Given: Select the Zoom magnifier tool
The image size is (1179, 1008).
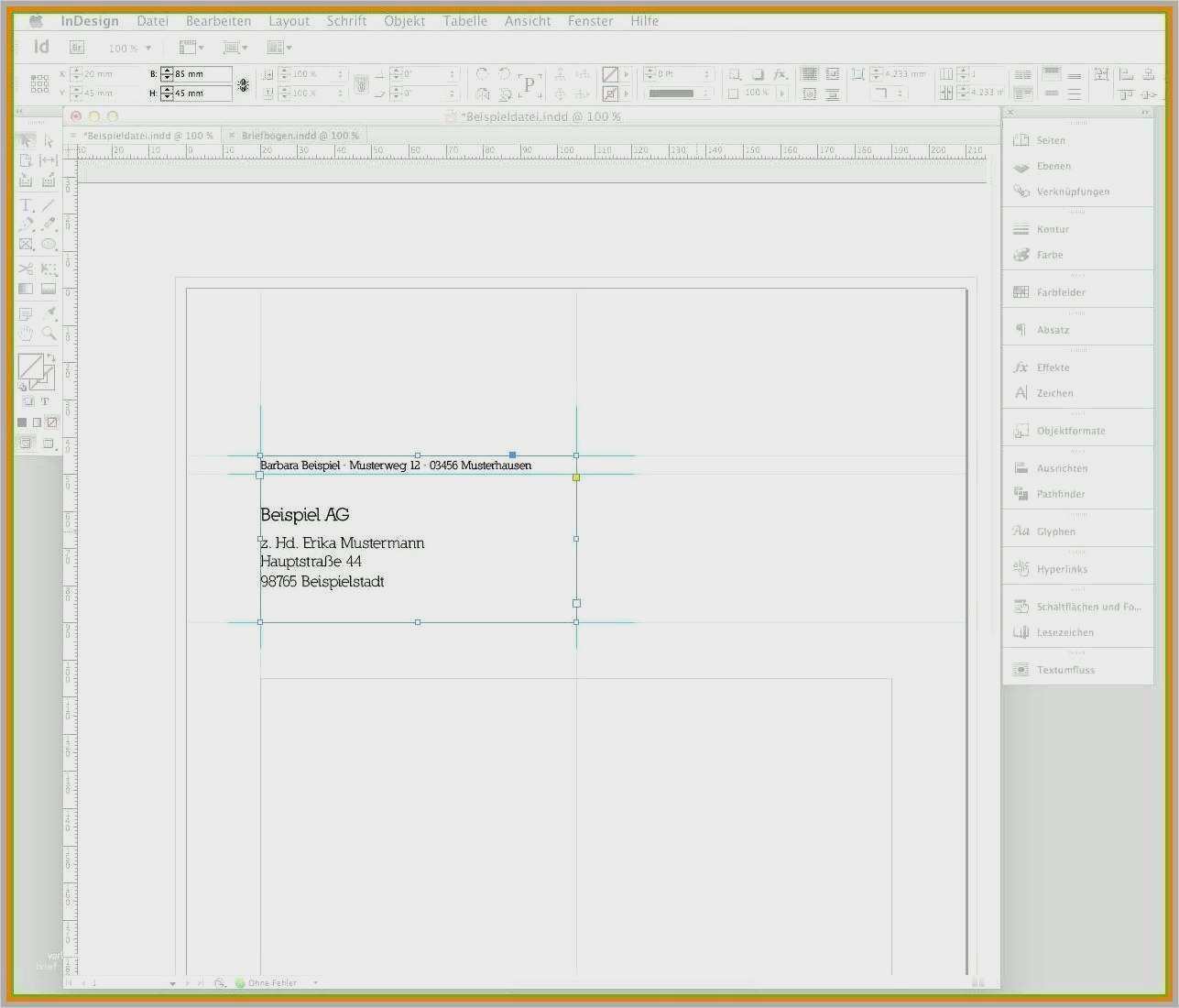Looking at the screenshot, I should tap(49, 334).
